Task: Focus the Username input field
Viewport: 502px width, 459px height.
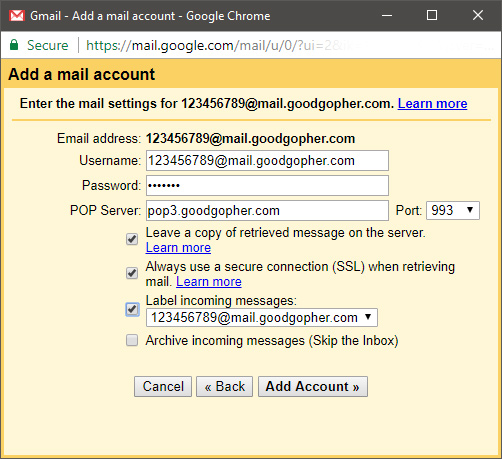Action: [x=267, y=161]
